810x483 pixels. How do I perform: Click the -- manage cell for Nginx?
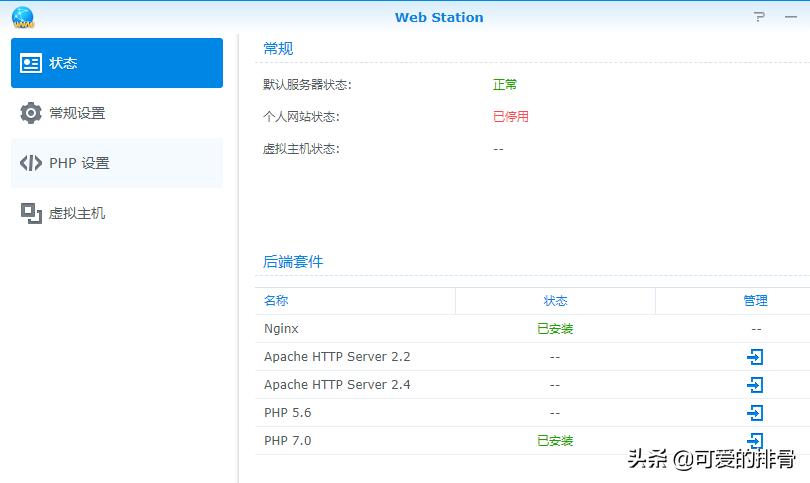click(x=756, y=329)
